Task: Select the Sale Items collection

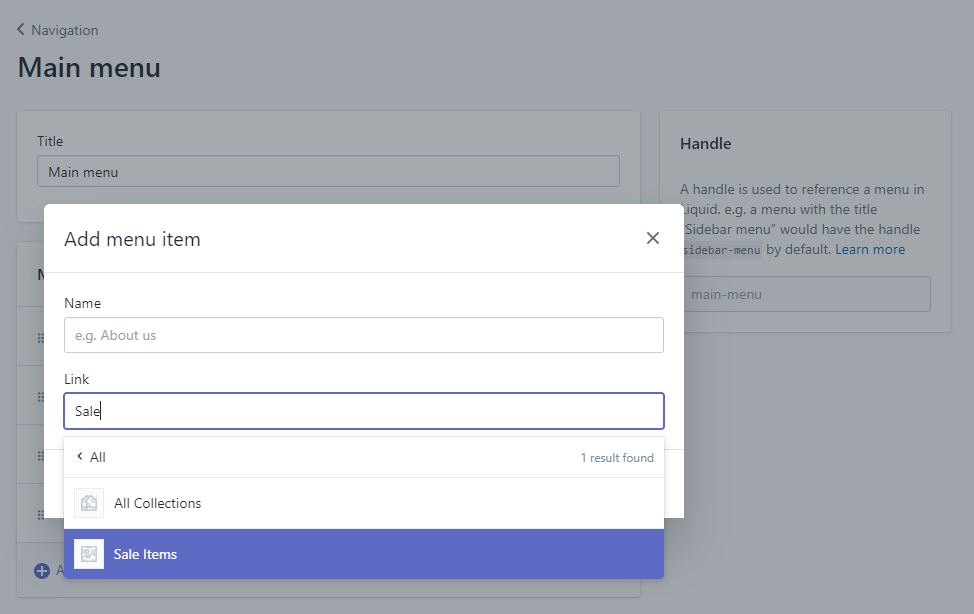Action: [x=363, y=554]
